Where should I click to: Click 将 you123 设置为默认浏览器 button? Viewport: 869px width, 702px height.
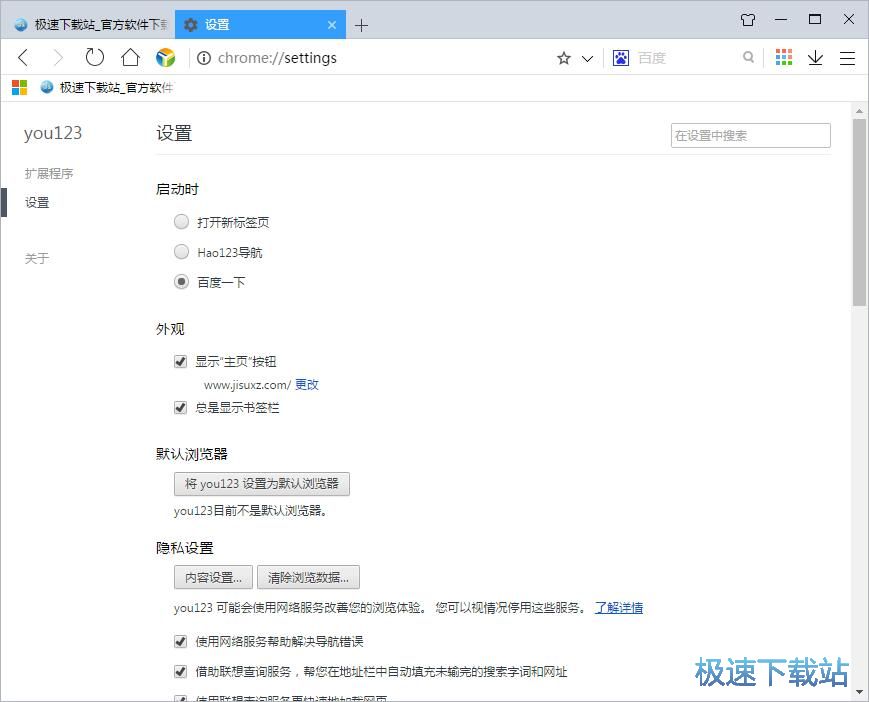pos(262,484)
